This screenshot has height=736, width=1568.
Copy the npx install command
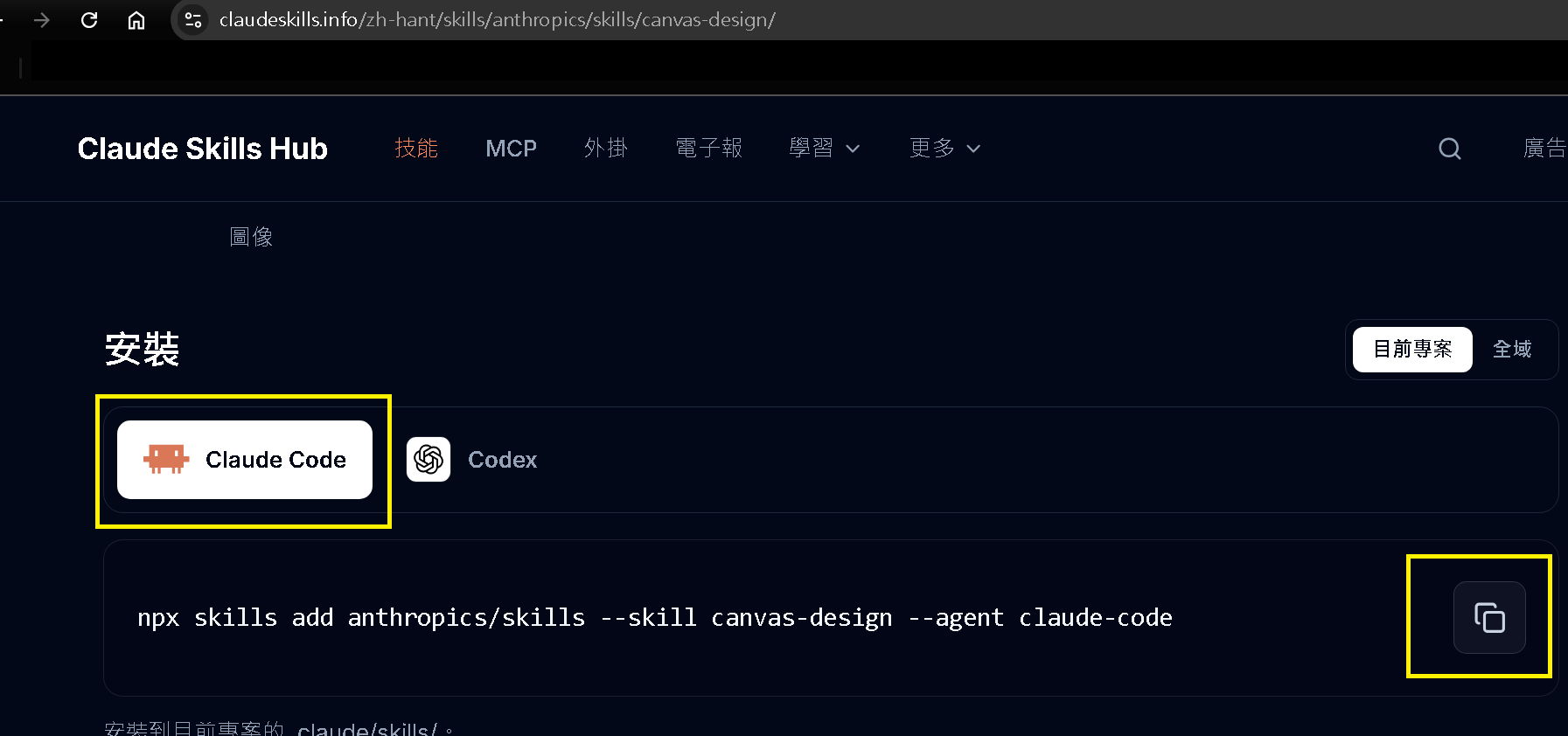click(x=1489, y=617)
